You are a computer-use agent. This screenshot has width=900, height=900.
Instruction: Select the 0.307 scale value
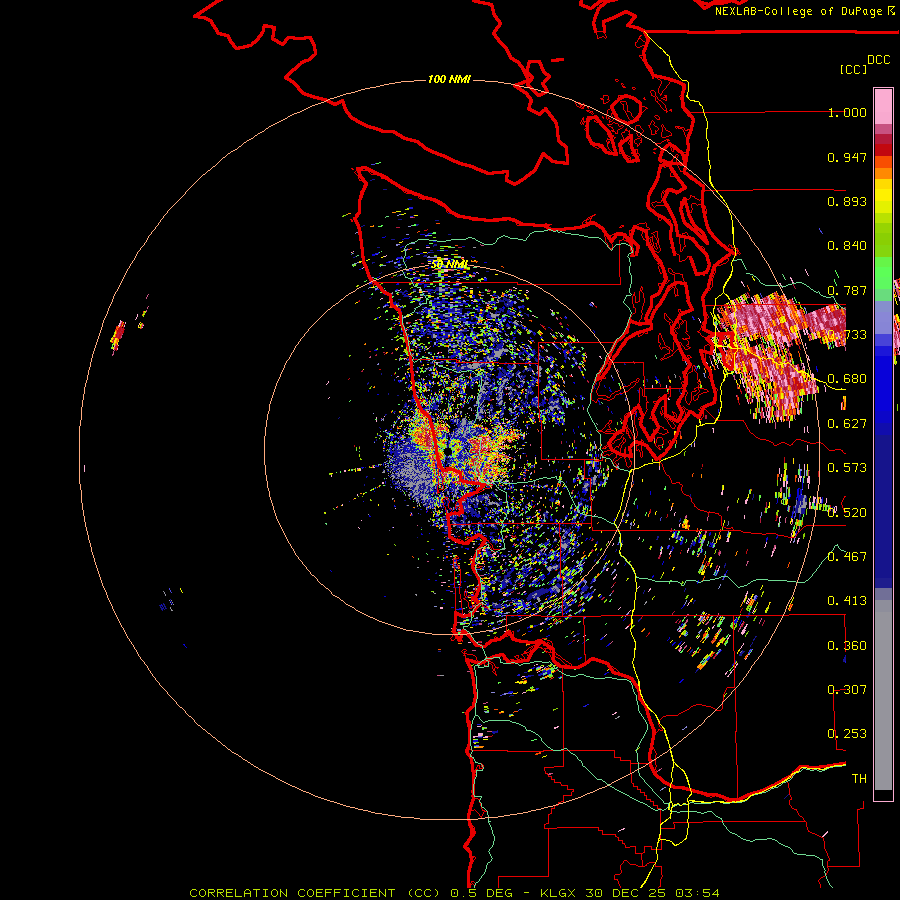[x=847, y=689]
